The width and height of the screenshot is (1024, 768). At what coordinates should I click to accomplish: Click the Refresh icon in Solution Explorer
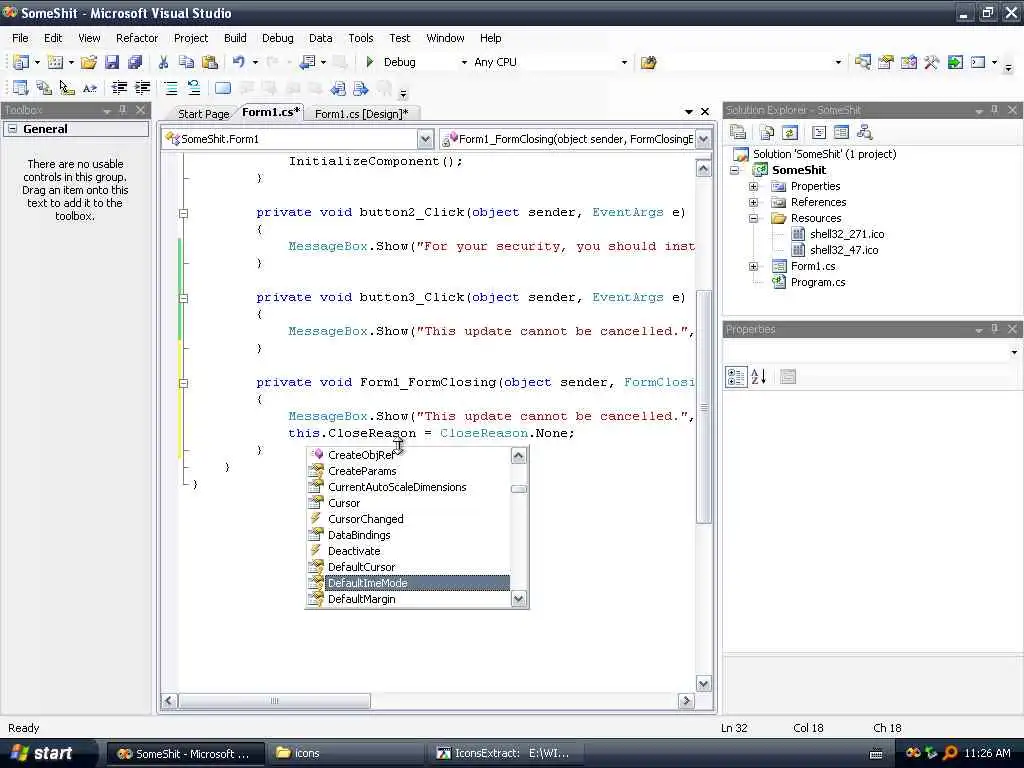790,133
